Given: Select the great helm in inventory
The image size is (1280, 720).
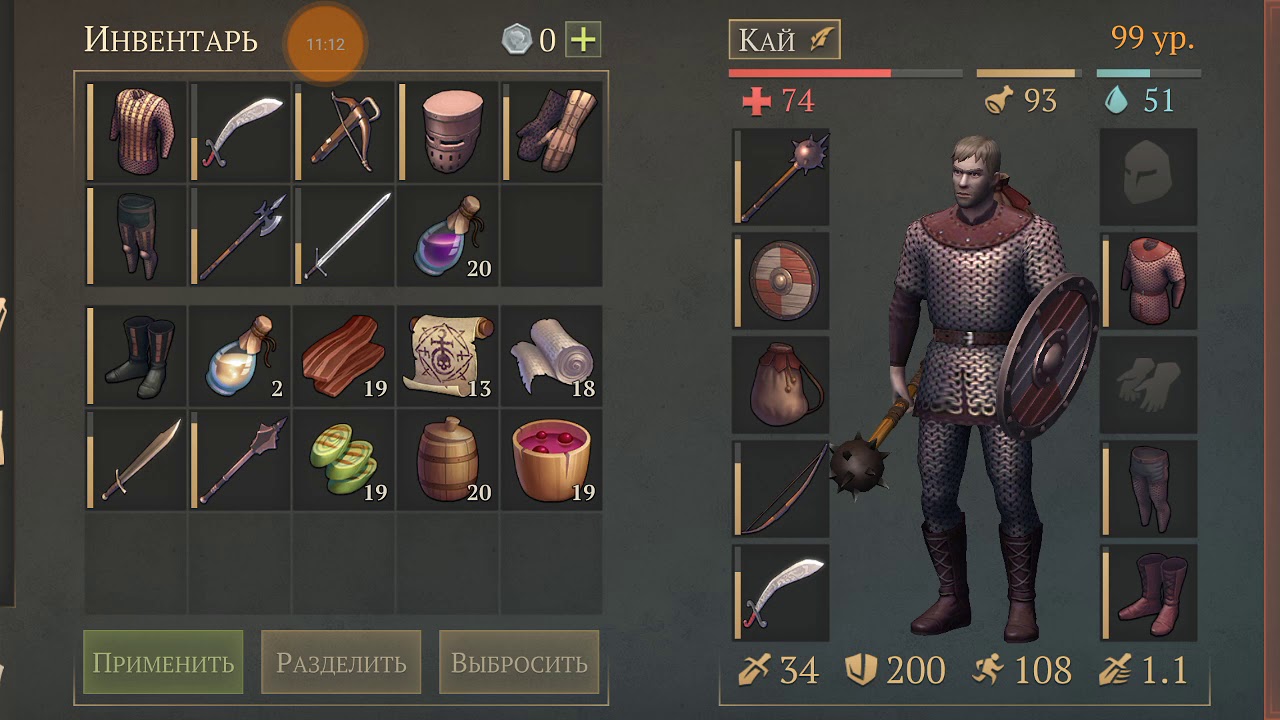Looking at the screenshot, I should tap(448, 131).
